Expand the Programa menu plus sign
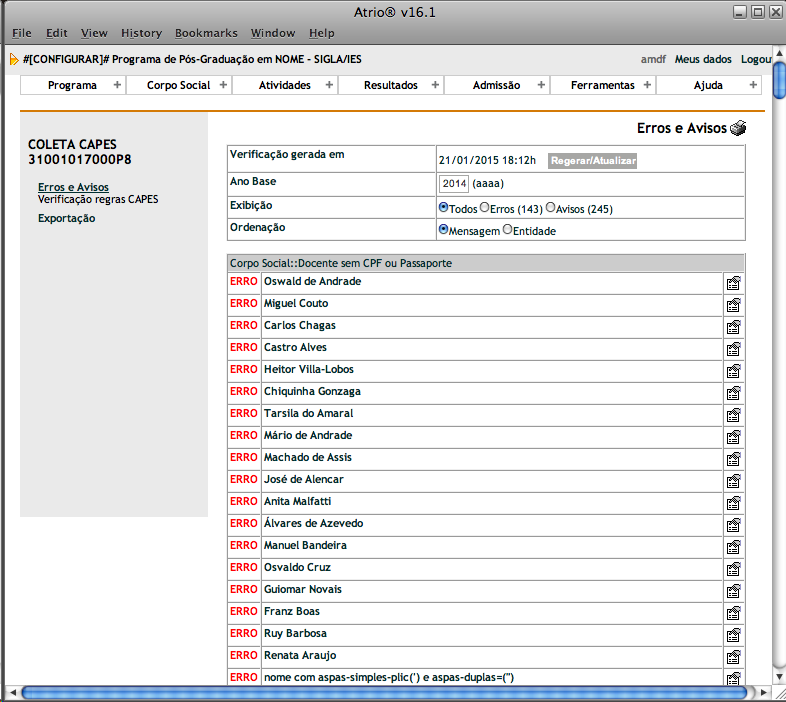 pyautogui.click(x=117, y=85)
